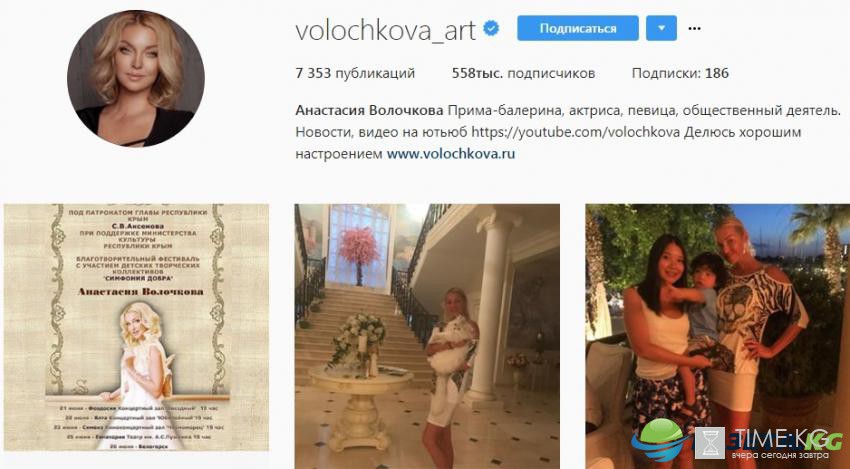Click the TIME:KG hourglass logo icon
This screenshot has height=469, width=850.
(710, 443)
